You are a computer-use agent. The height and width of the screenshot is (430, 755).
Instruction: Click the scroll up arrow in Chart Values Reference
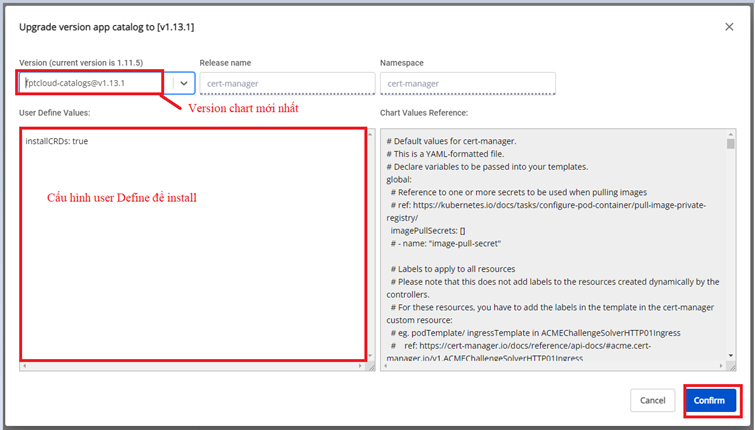[731, 133]
